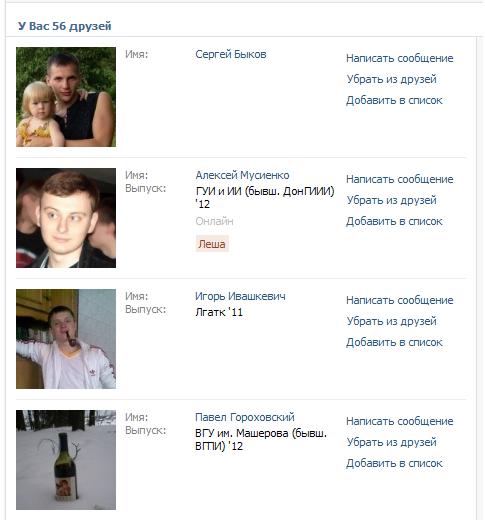The width and height of the screenshot is (485, 527).
Task: Open the Павел Гороховский name link
Action: pos(245,417)
